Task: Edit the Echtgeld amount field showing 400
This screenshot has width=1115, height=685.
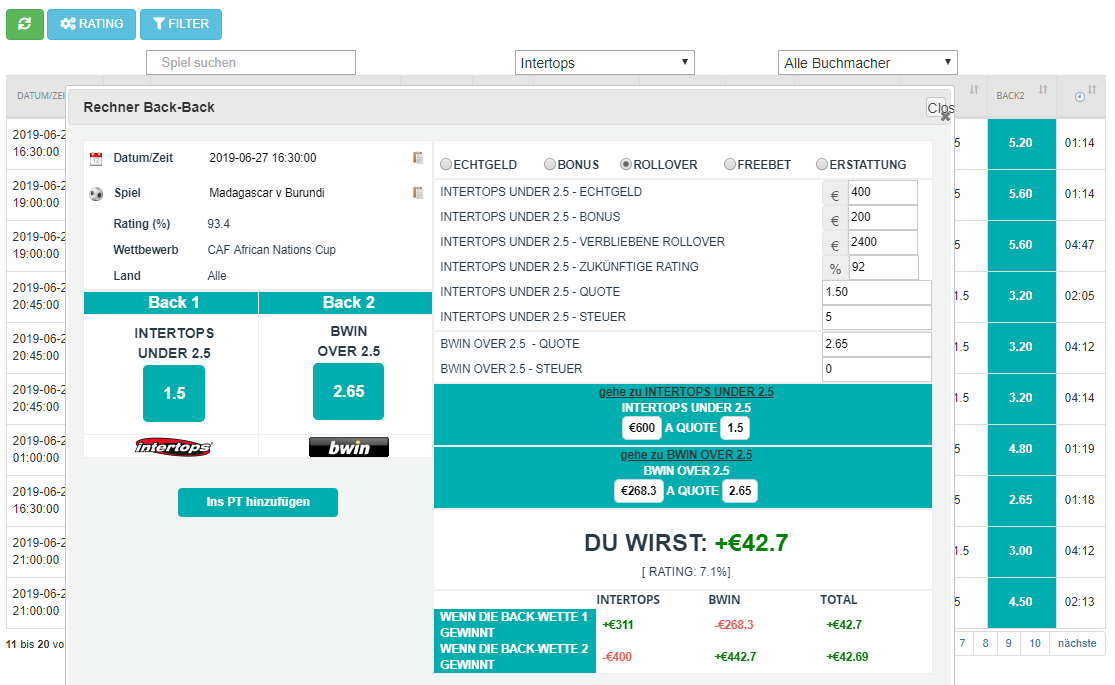Action: 882,192
